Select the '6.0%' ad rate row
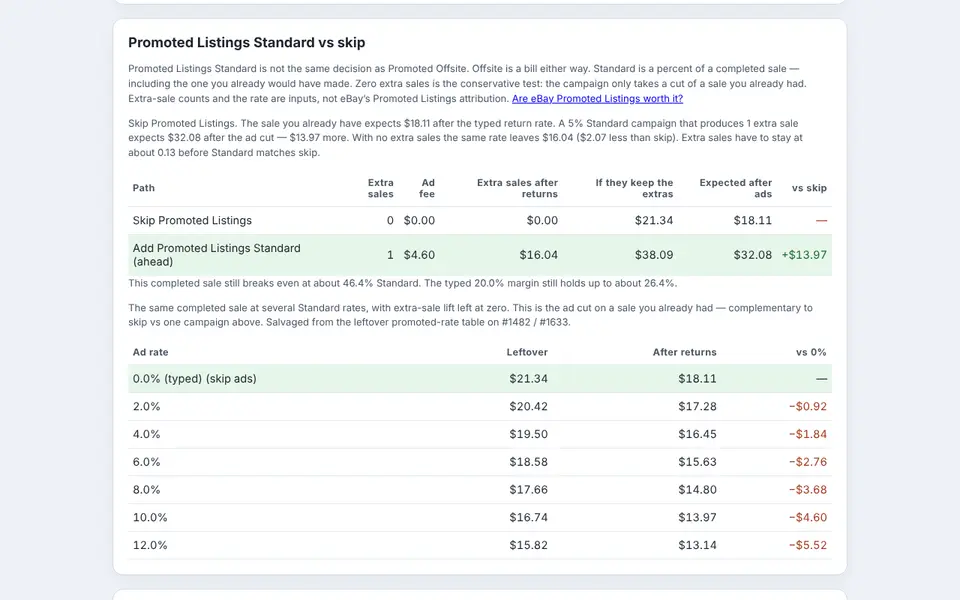This screenshot has height=600, width=960. click(480, 462)
